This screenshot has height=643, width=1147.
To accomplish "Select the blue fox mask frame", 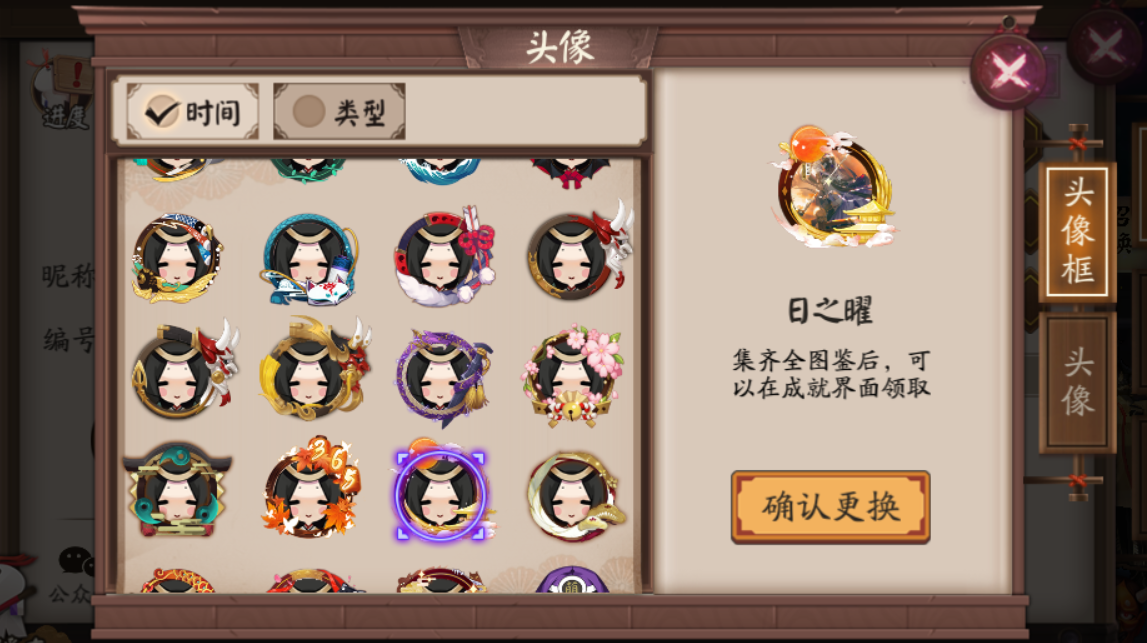I will (310, 259).
